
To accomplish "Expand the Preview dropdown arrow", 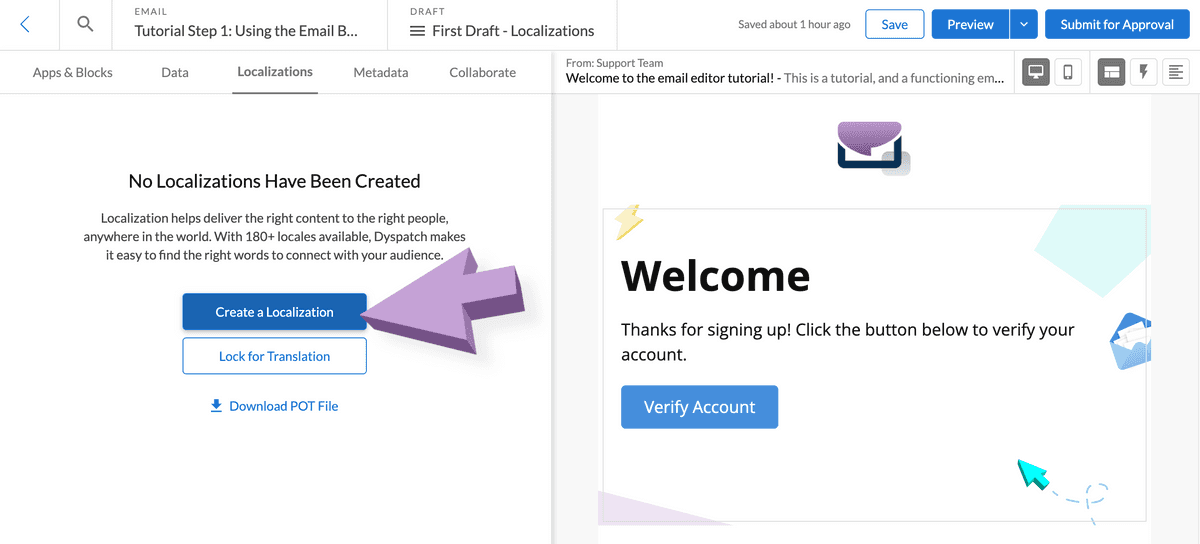I will (1023, 24).
